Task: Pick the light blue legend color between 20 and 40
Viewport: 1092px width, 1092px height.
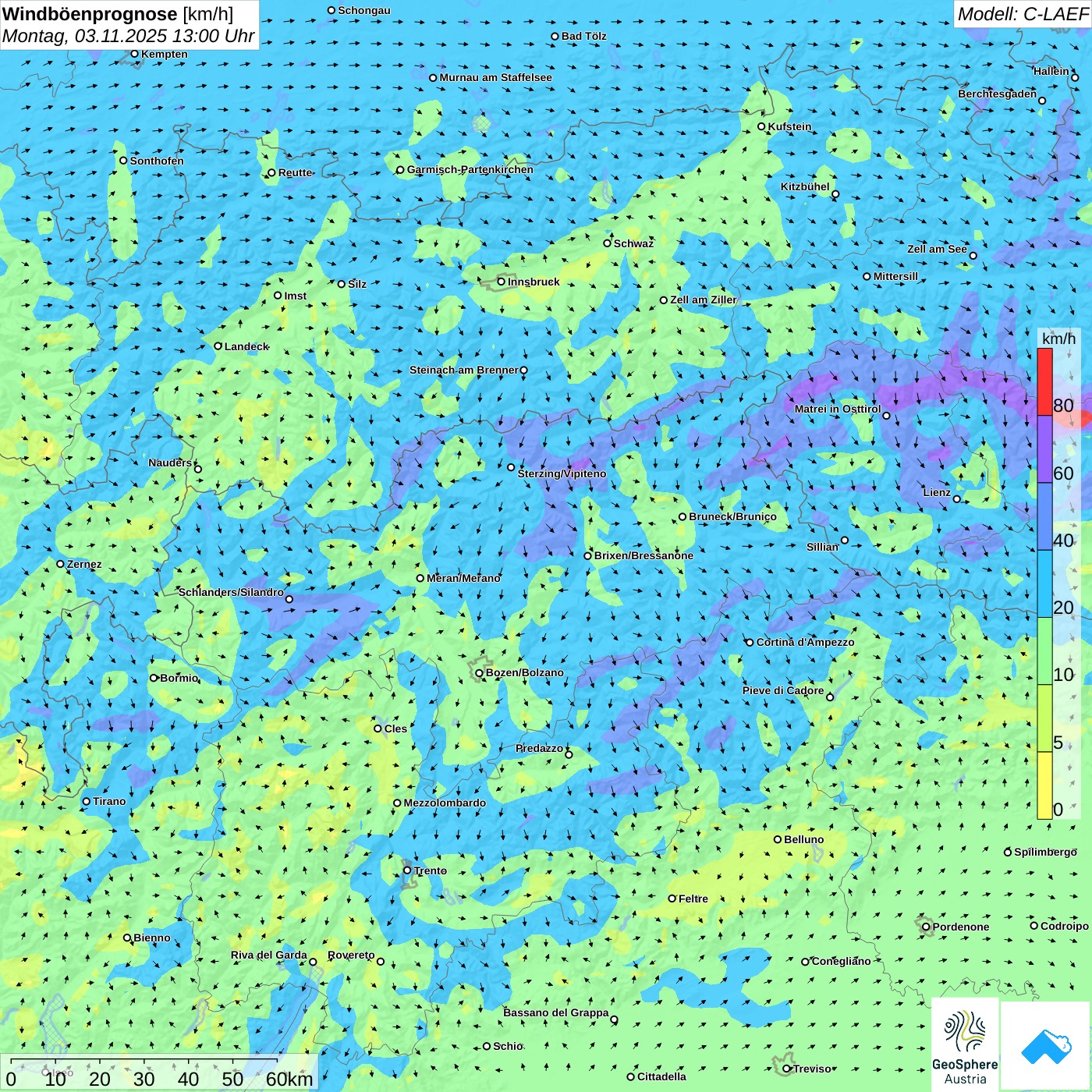Action: (1044, 584)
